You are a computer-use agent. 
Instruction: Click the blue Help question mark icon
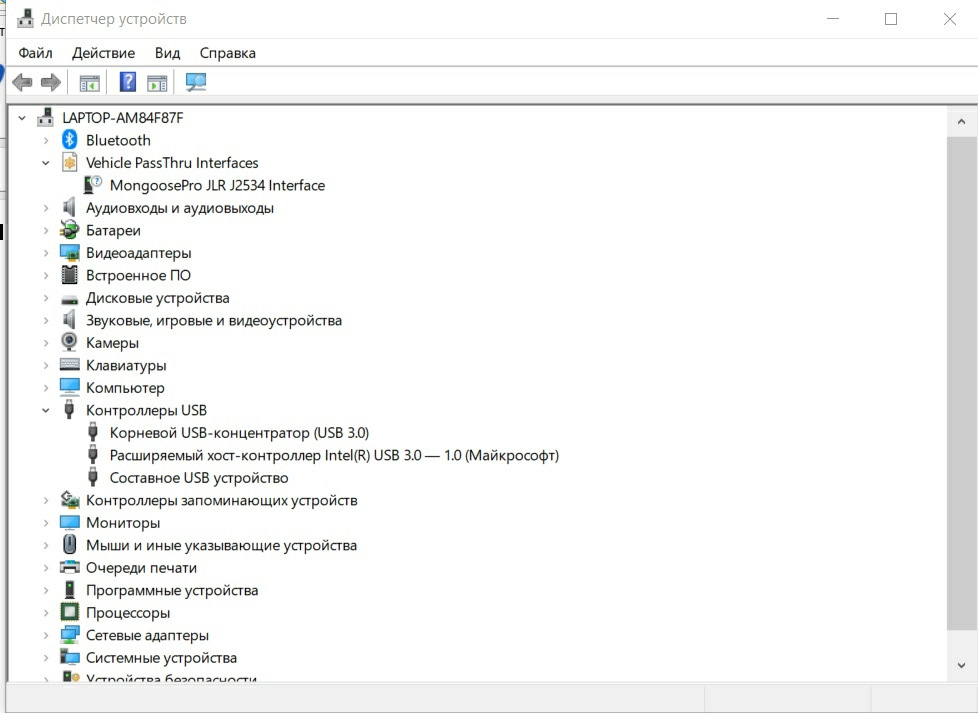pos(127,82)
